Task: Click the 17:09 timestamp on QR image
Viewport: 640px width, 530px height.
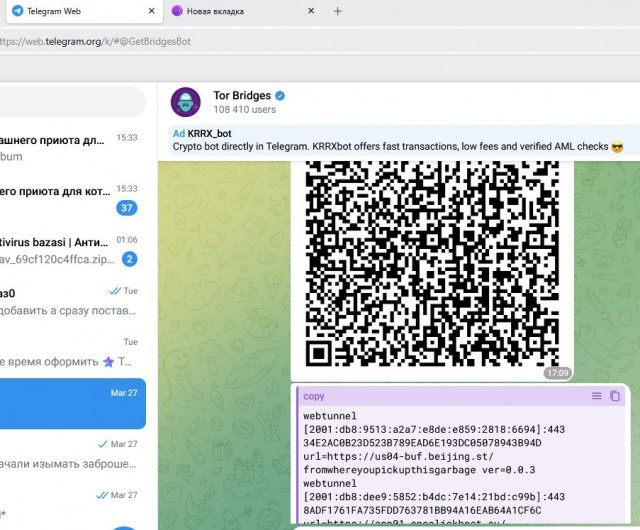Action: pos(558,373)
